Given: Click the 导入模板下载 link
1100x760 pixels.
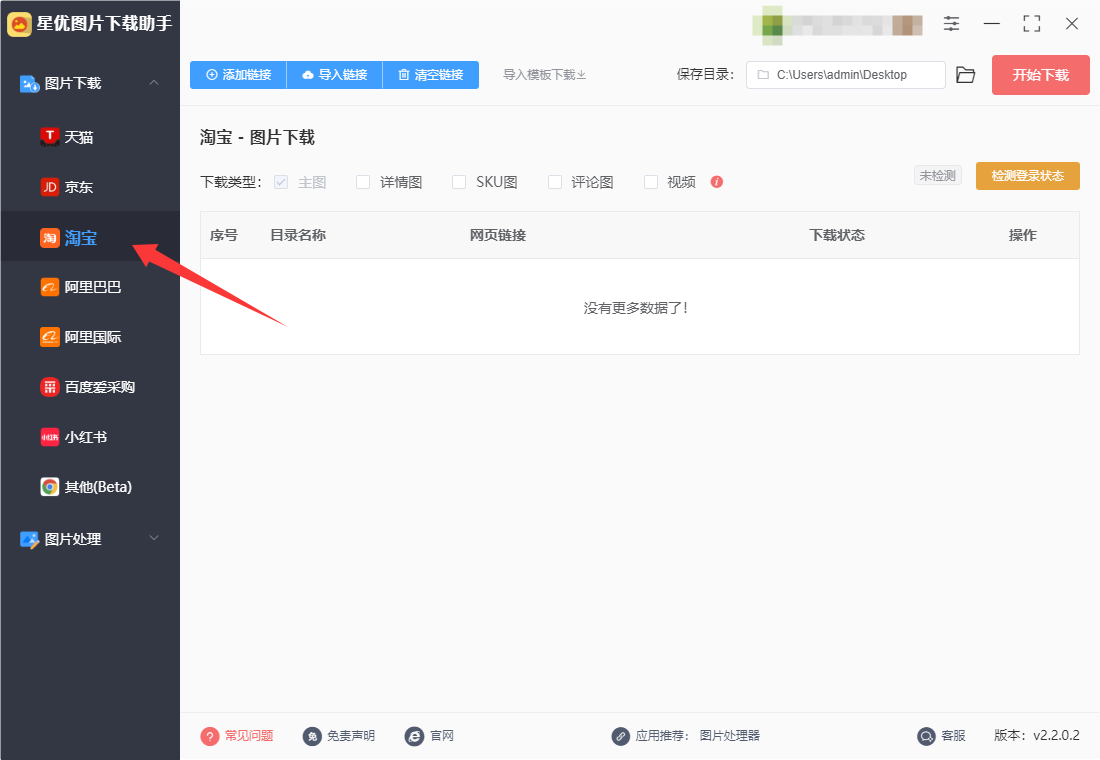Looking at the screenshot, I should click(544, 75).
